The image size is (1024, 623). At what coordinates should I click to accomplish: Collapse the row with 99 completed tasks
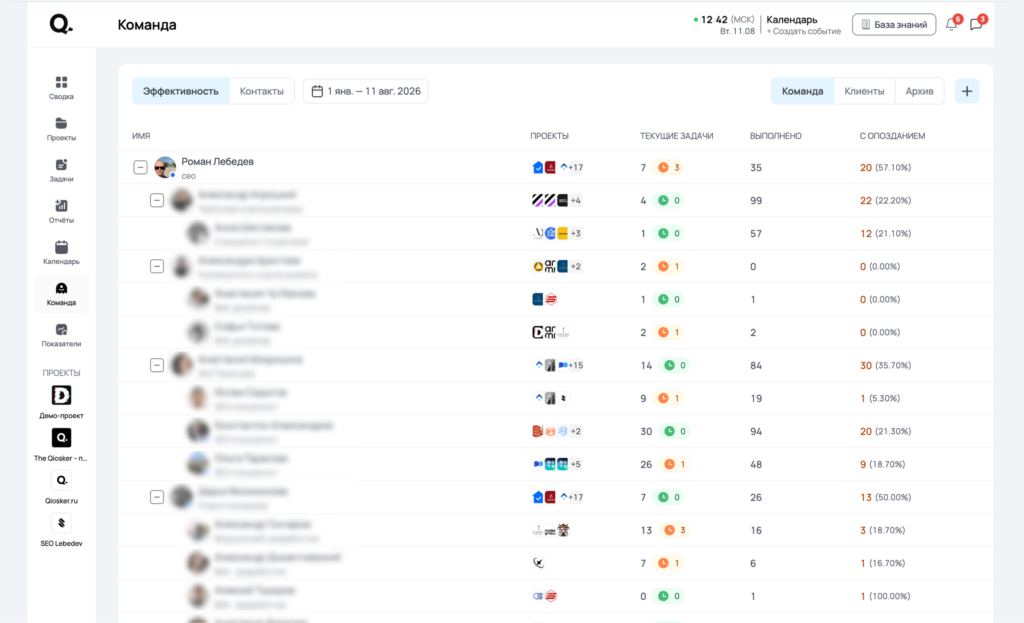[157, 200]
